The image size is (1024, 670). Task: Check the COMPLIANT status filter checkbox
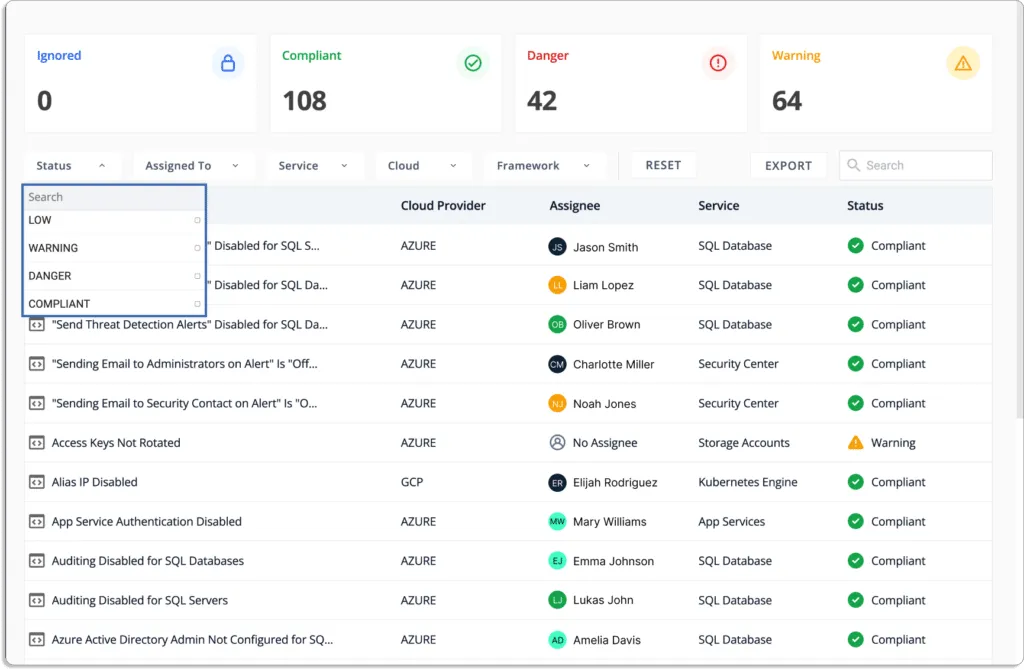pyautogui.click(x=197, y=304)
